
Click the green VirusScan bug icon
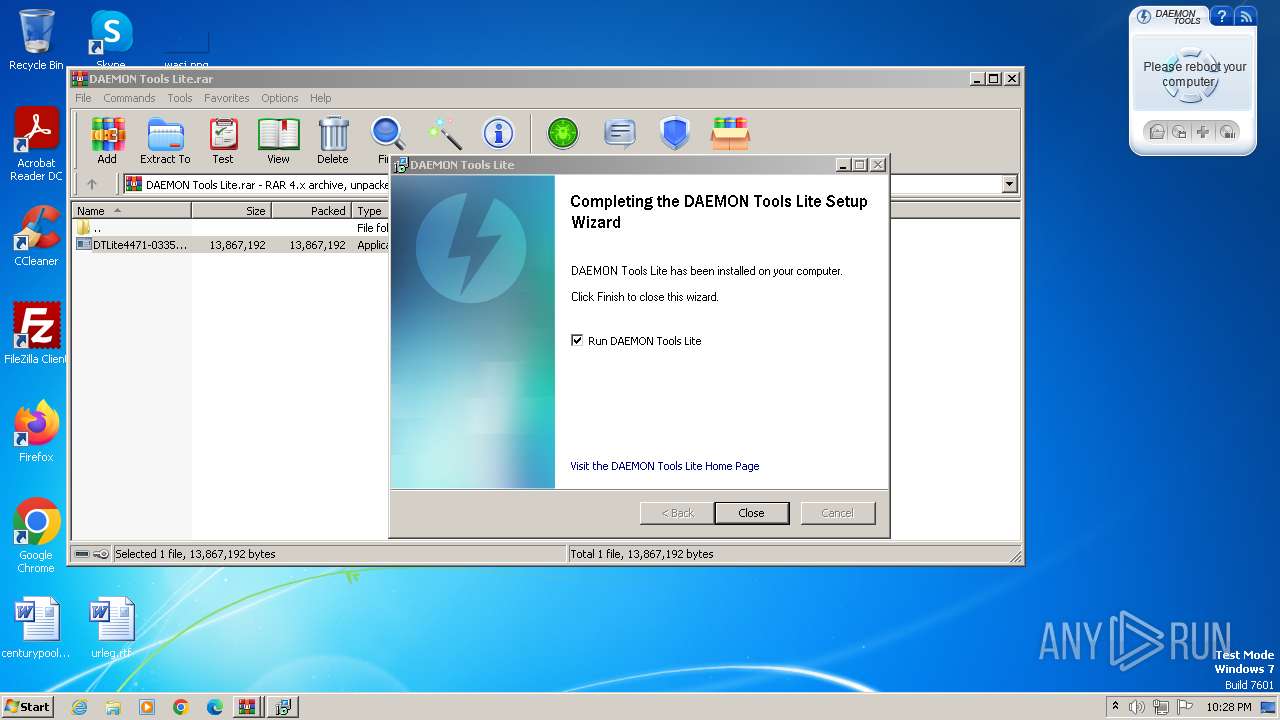[563, 133]
